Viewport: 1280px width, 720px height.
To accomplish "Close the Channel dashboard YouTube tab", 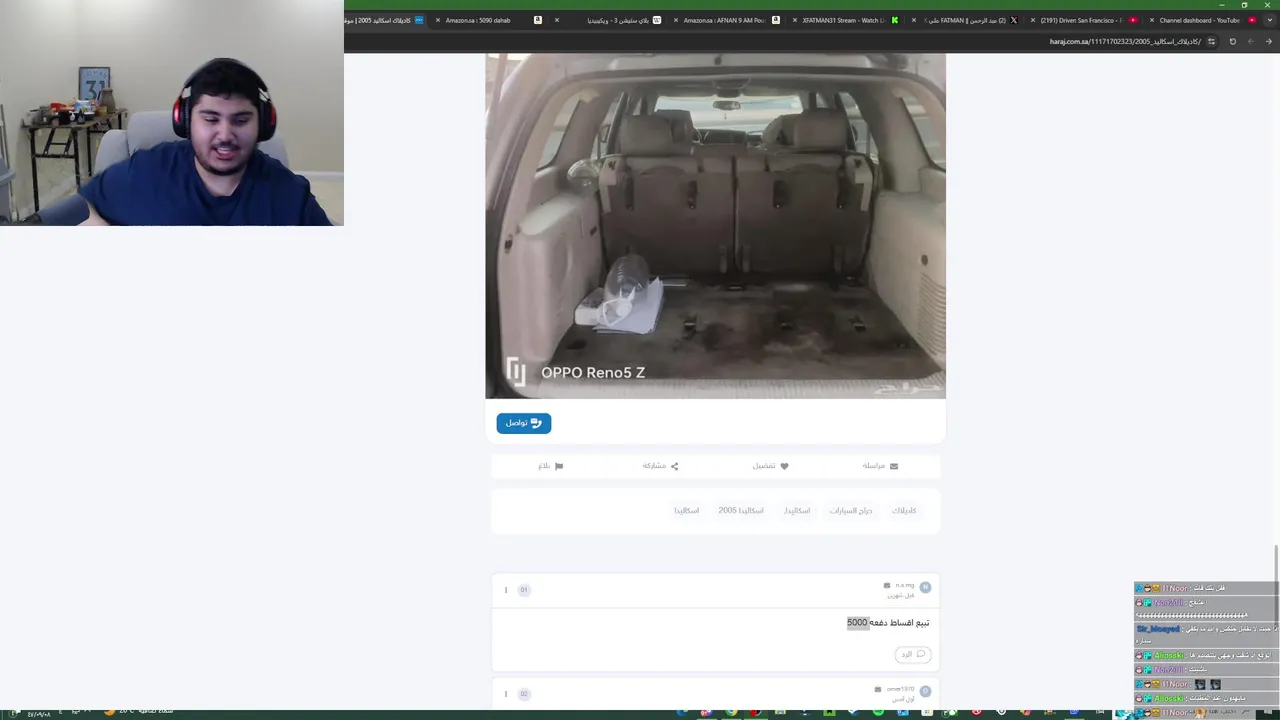I will (x=1151, y=20).
